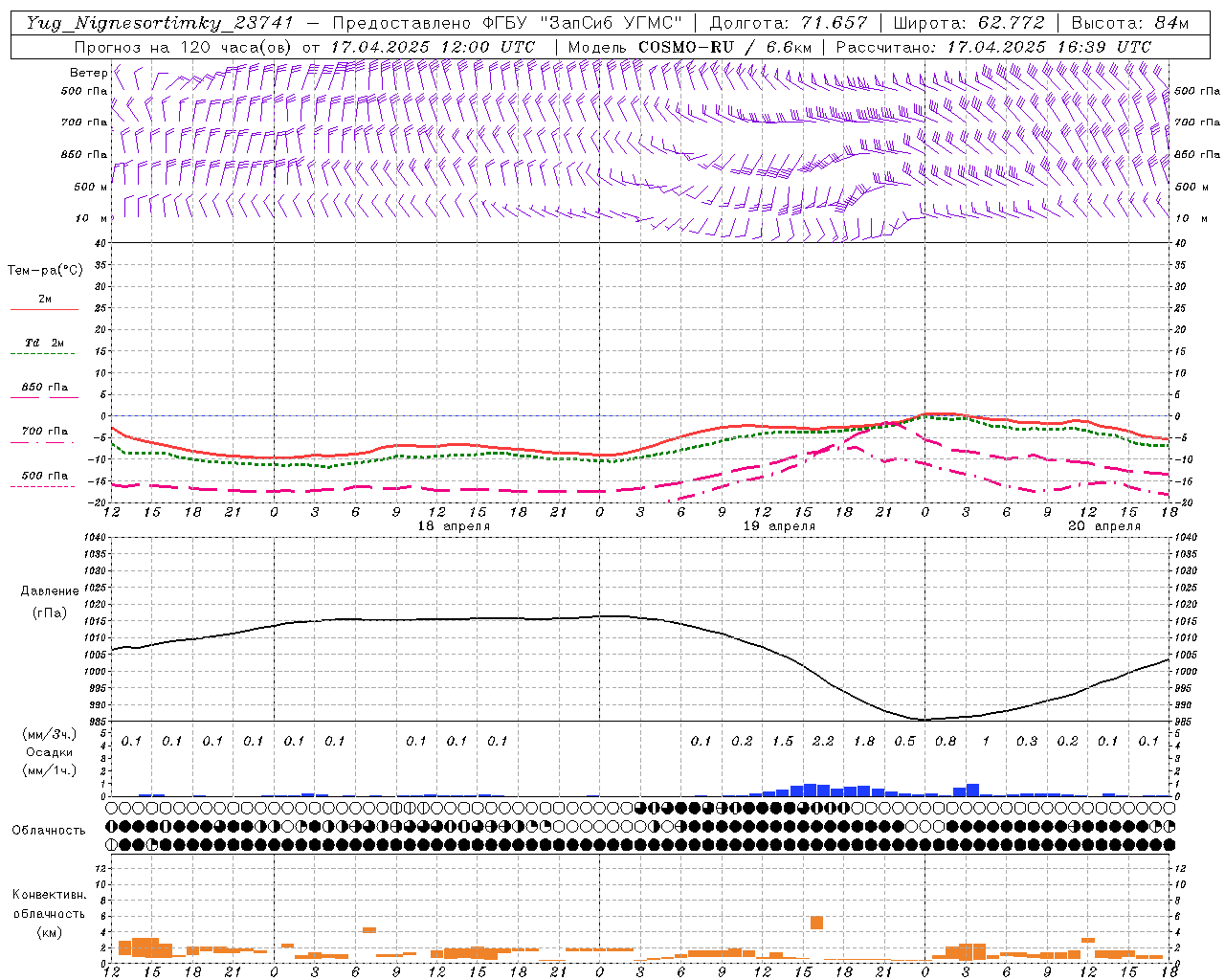Select the 'Прогноз на 120 часа(ов)' text
1225x980 pixels.
184,47
